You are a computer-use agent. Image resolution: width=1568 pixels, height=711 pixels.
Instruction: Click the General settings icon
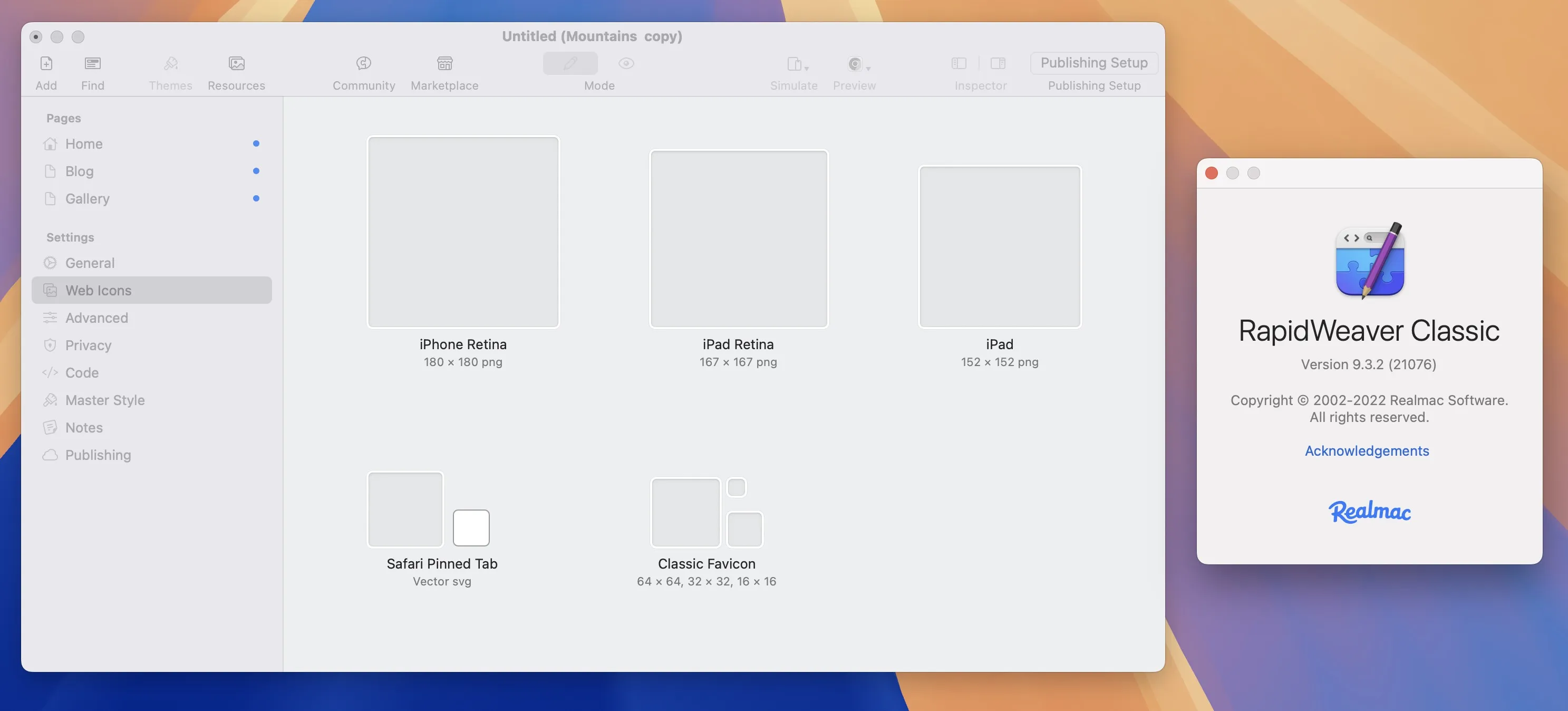click(50, 263)
